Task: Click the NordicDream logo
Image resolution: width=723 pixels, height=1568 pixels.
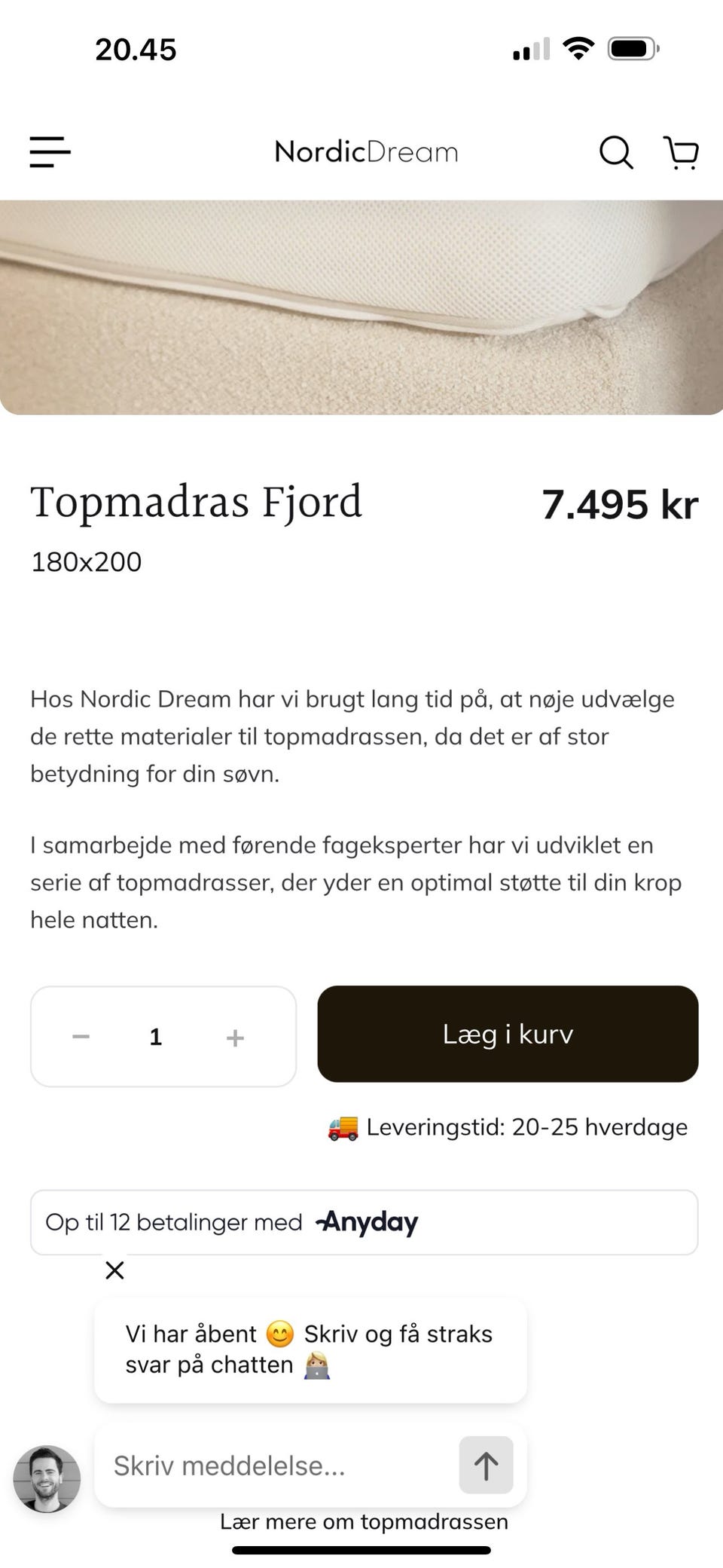Action: 366,152
